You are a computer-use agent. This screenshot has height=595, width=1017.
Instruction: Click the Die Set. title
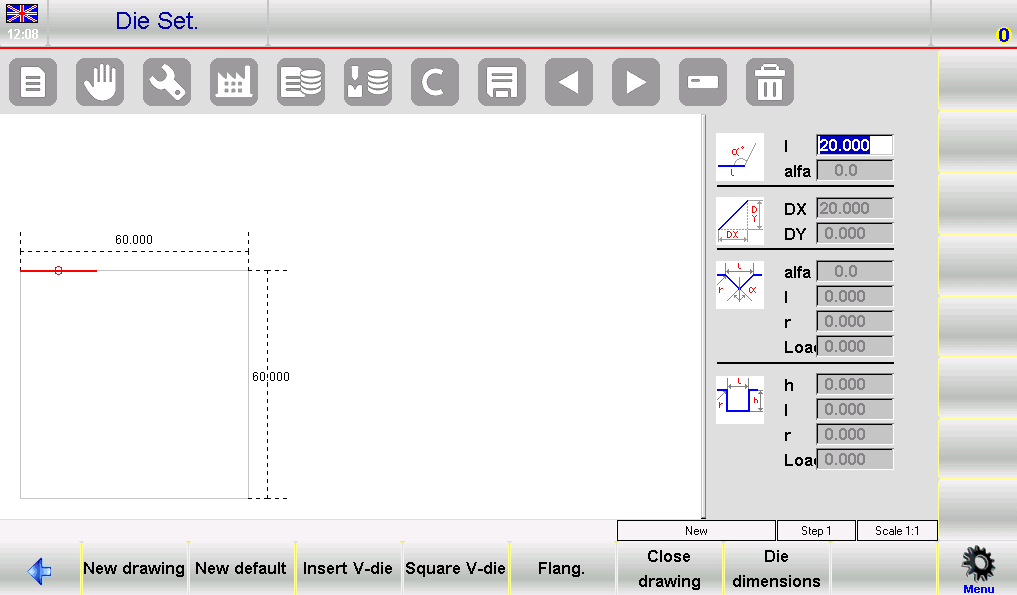[156, 21]
